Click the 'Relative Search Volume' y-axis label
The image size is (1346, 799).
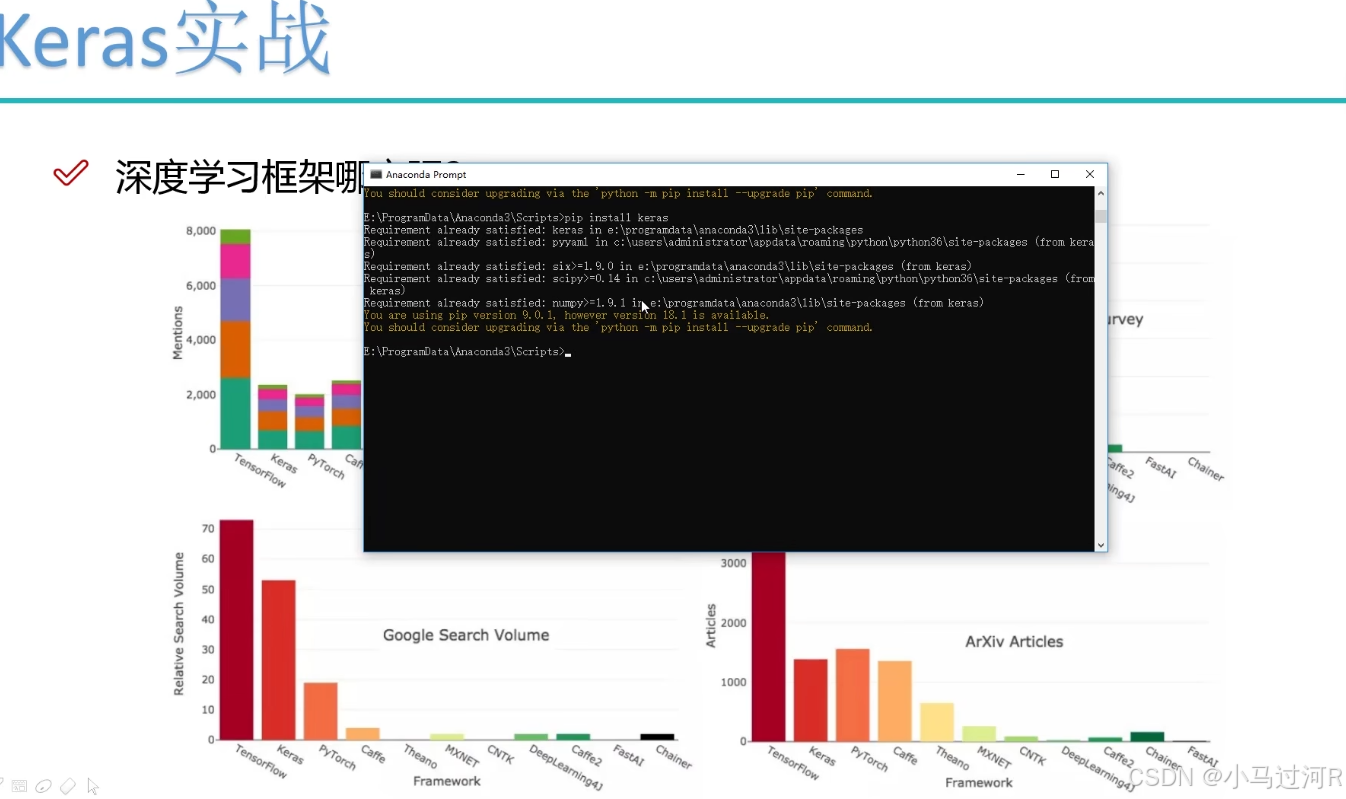179,623
